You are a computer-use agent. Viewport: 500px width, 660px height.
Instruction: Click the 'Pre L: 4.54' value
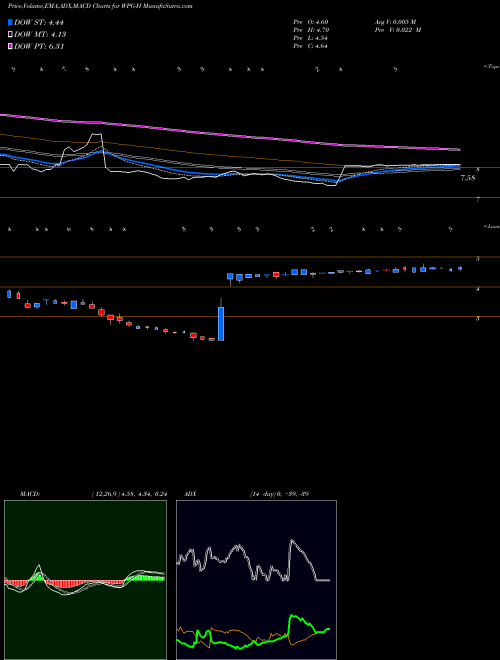[311, 38]
